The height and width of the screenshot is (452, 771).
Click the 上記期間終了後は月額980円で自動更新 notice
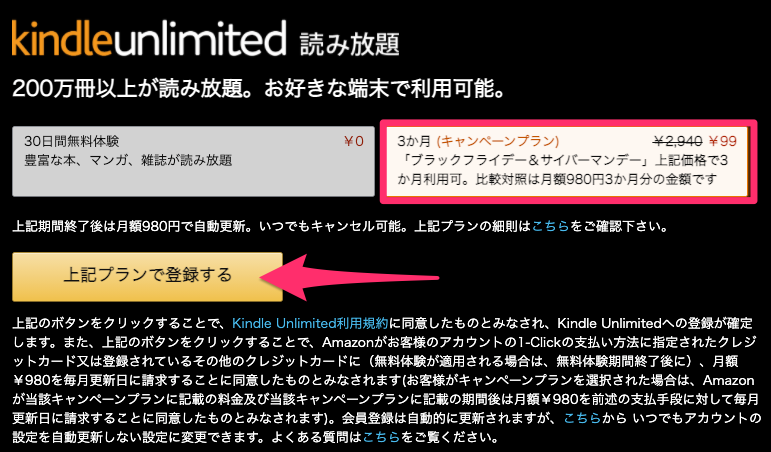(340, 227)
